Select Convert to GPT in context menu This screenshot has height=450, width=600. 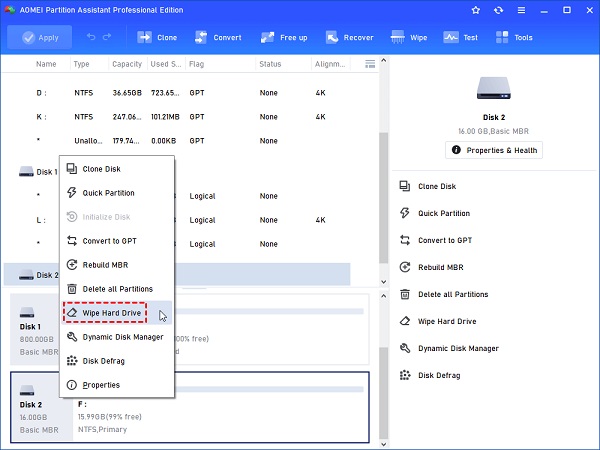coord(108,241)
